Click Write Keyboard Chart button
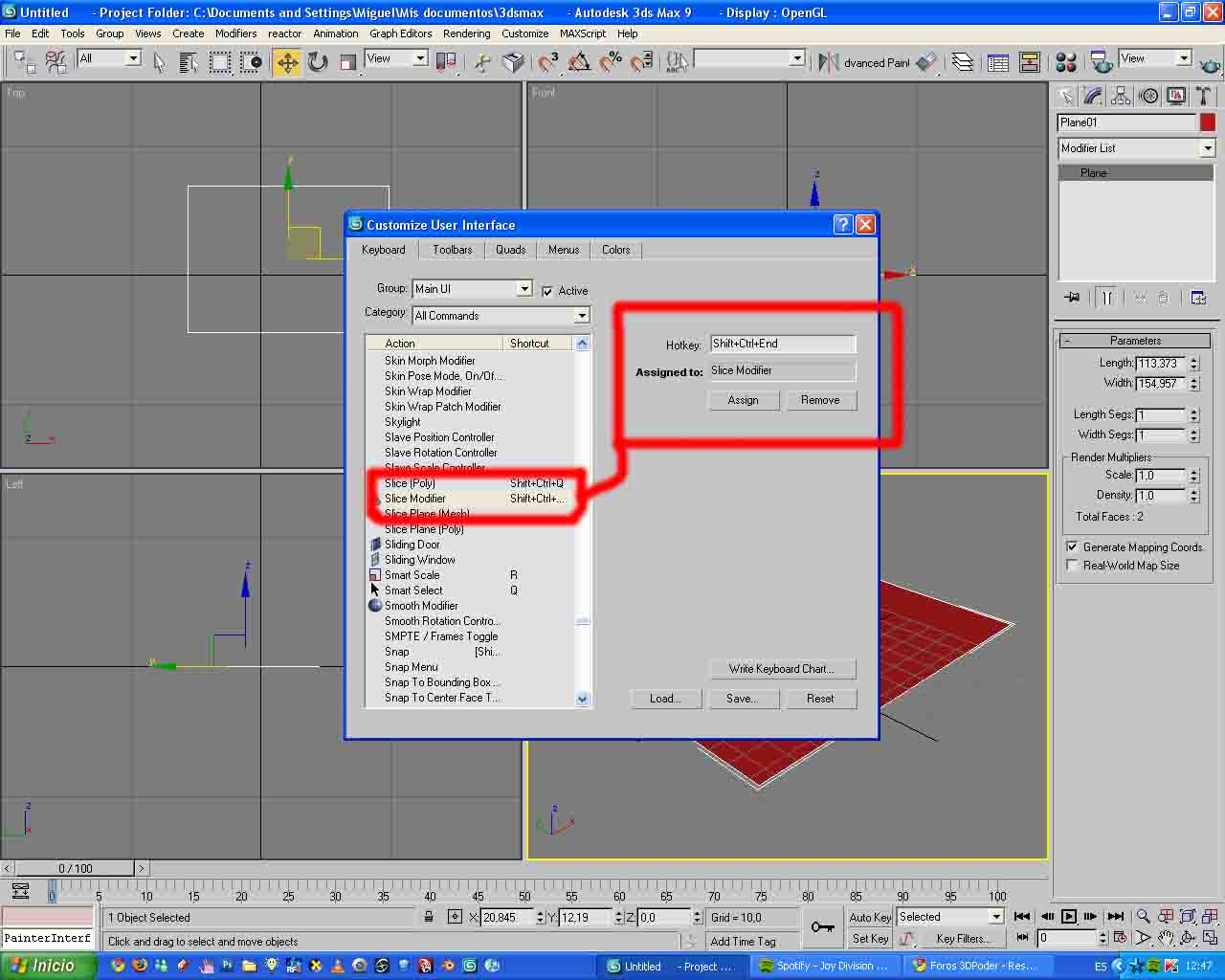This screenshot has width=1225, height=980. 781,669
